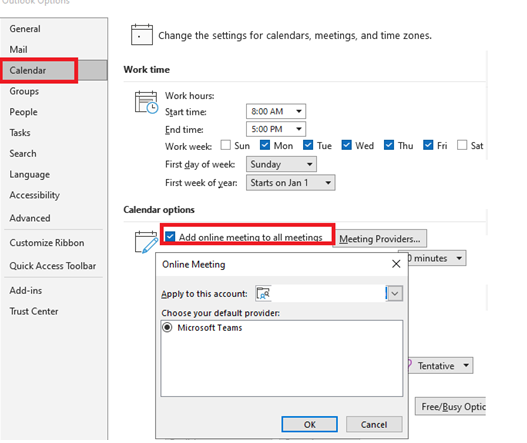Click the calendar pencil icon under Calendar options
This screenshot has width=527, height=443.
pyautogui.click(x=146, y=242)
